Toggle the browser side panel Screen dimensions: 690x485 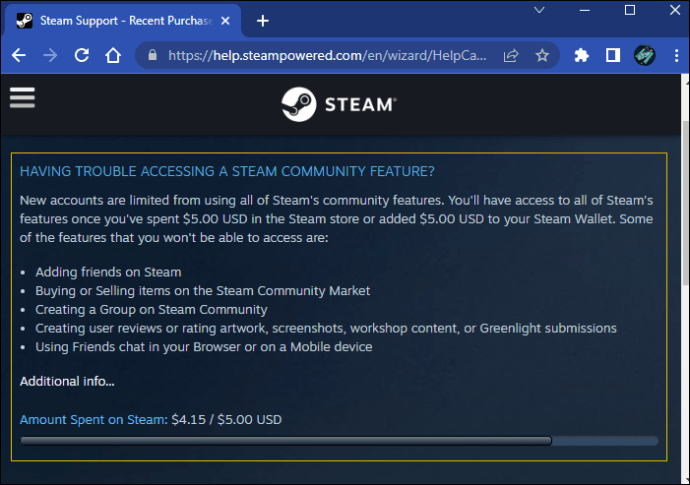pyautogui.click(x=613, y=55)
